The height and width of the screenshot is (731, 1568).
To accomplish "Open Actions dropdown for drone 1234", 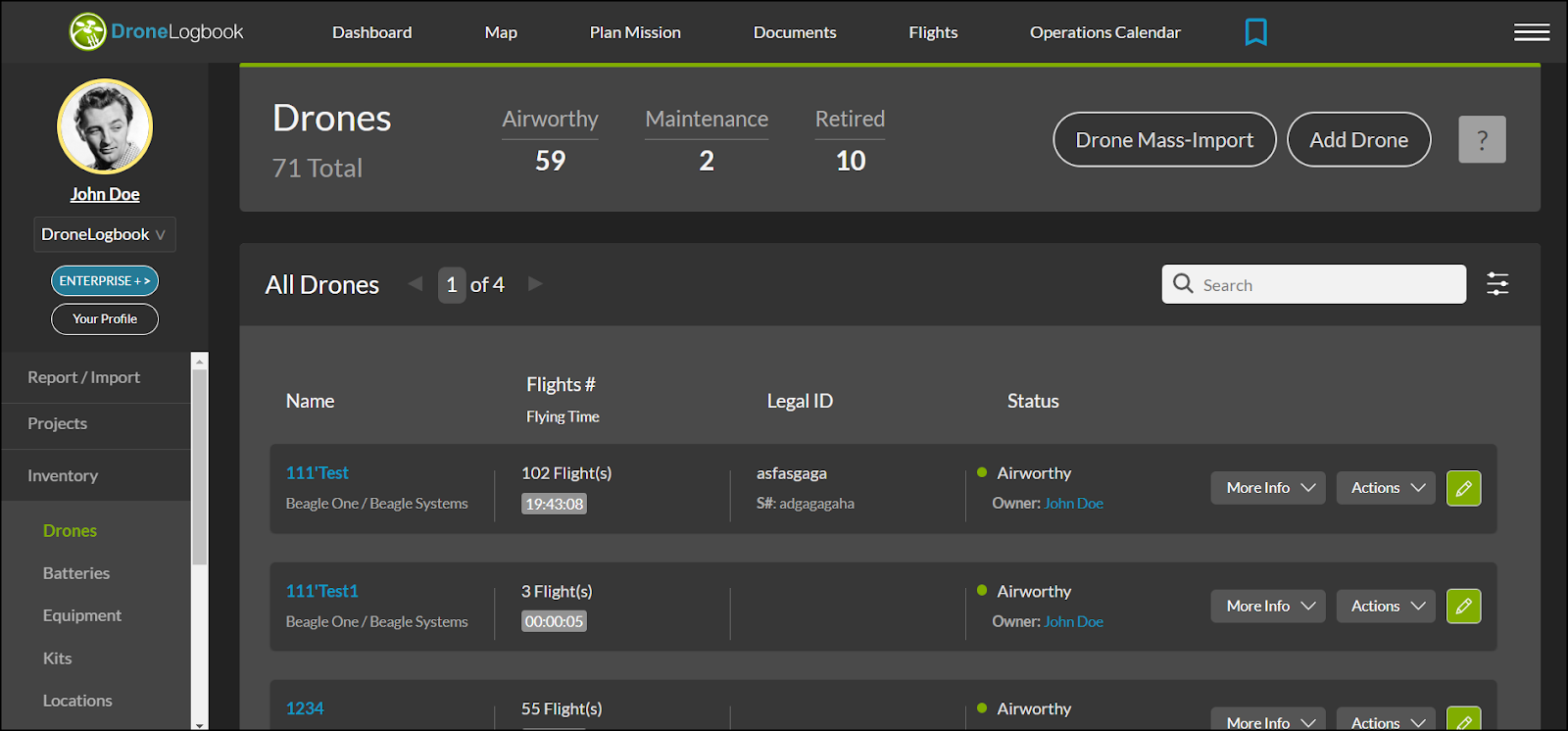I will click(1386, 719).
